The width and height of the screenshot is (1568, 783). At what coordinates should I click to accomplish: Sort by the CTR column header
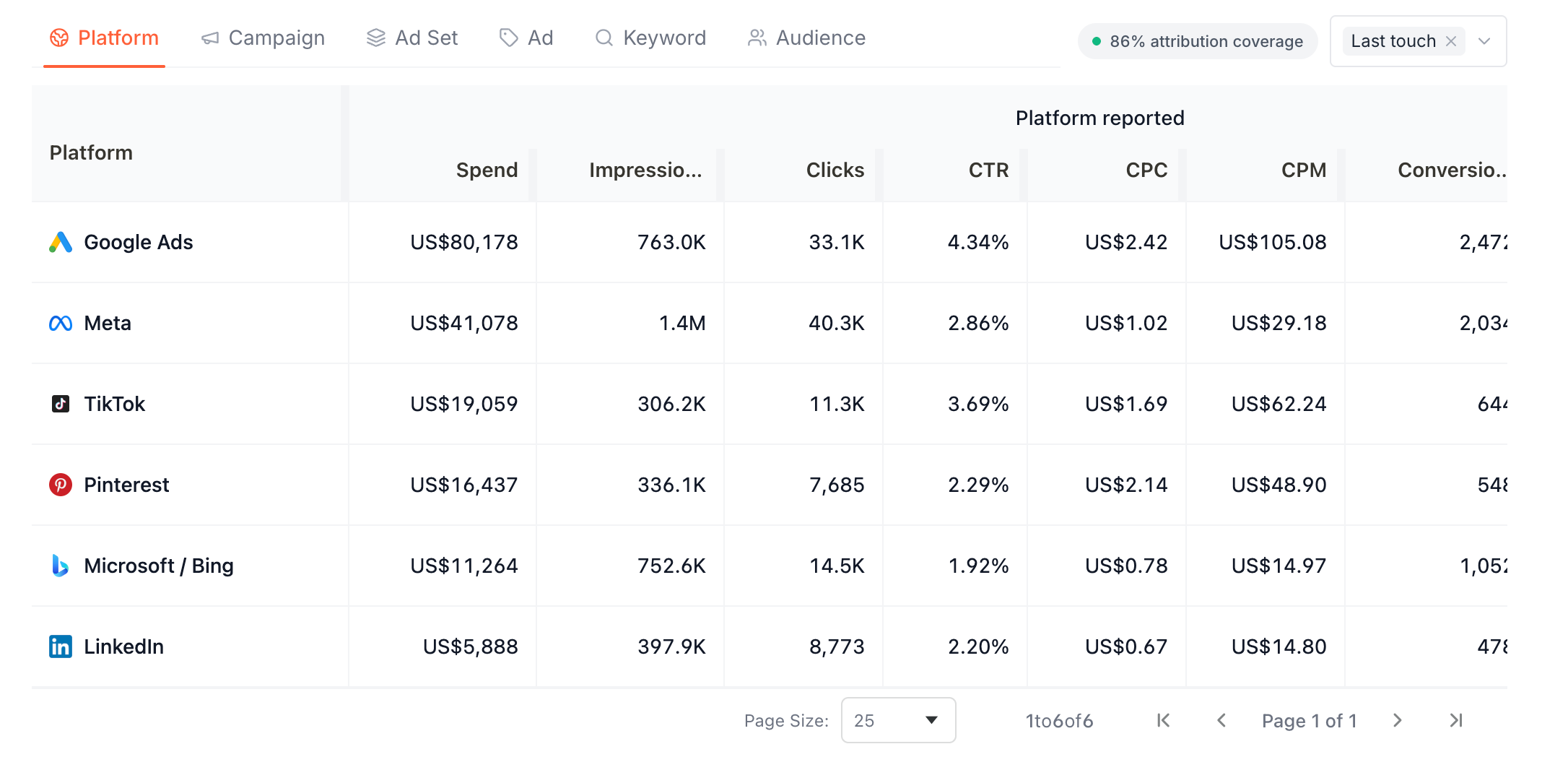point(988,170)
